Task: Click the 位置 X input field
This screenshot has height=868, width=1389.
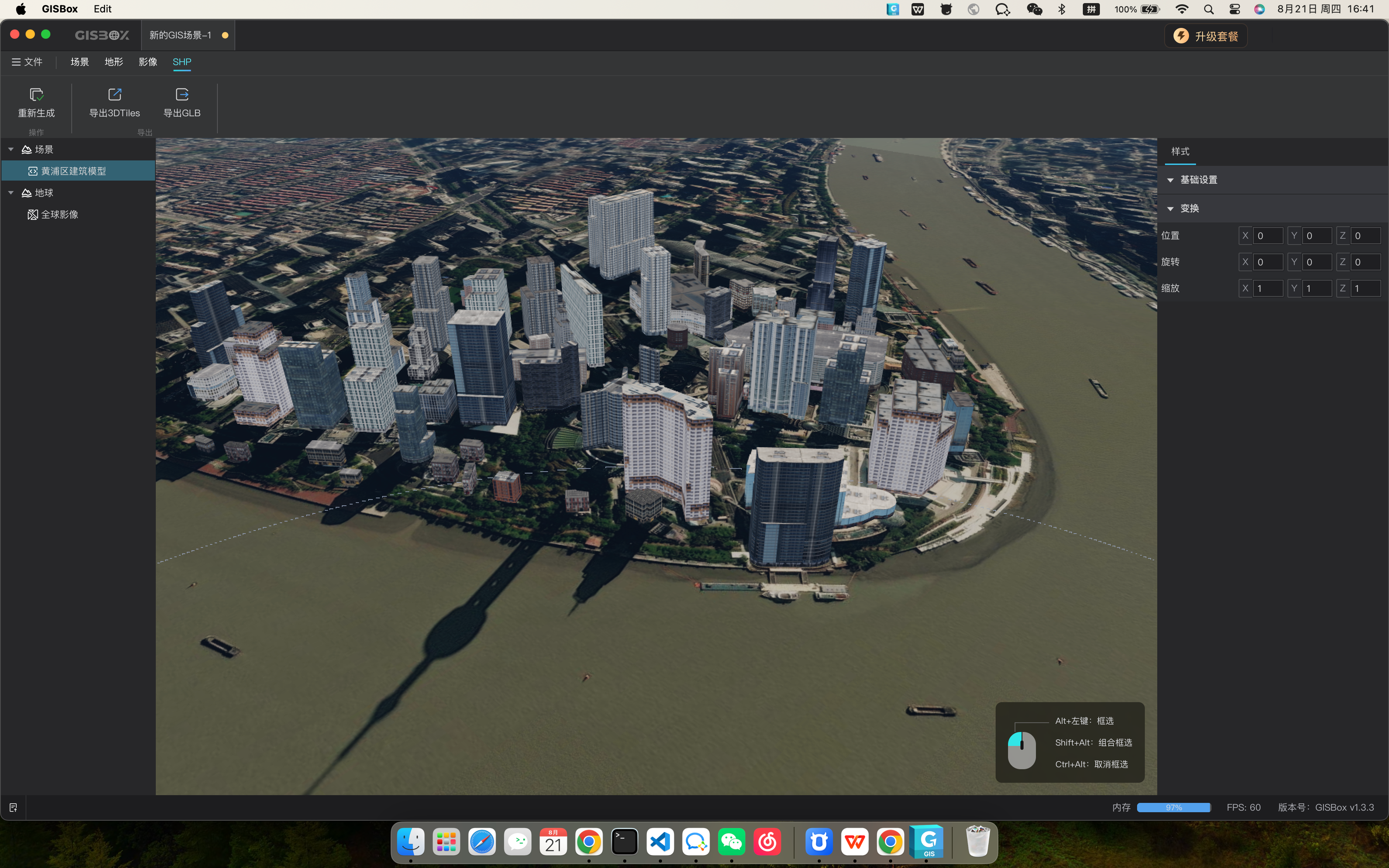Action: pyautogui.click(x=1267, y=236)
